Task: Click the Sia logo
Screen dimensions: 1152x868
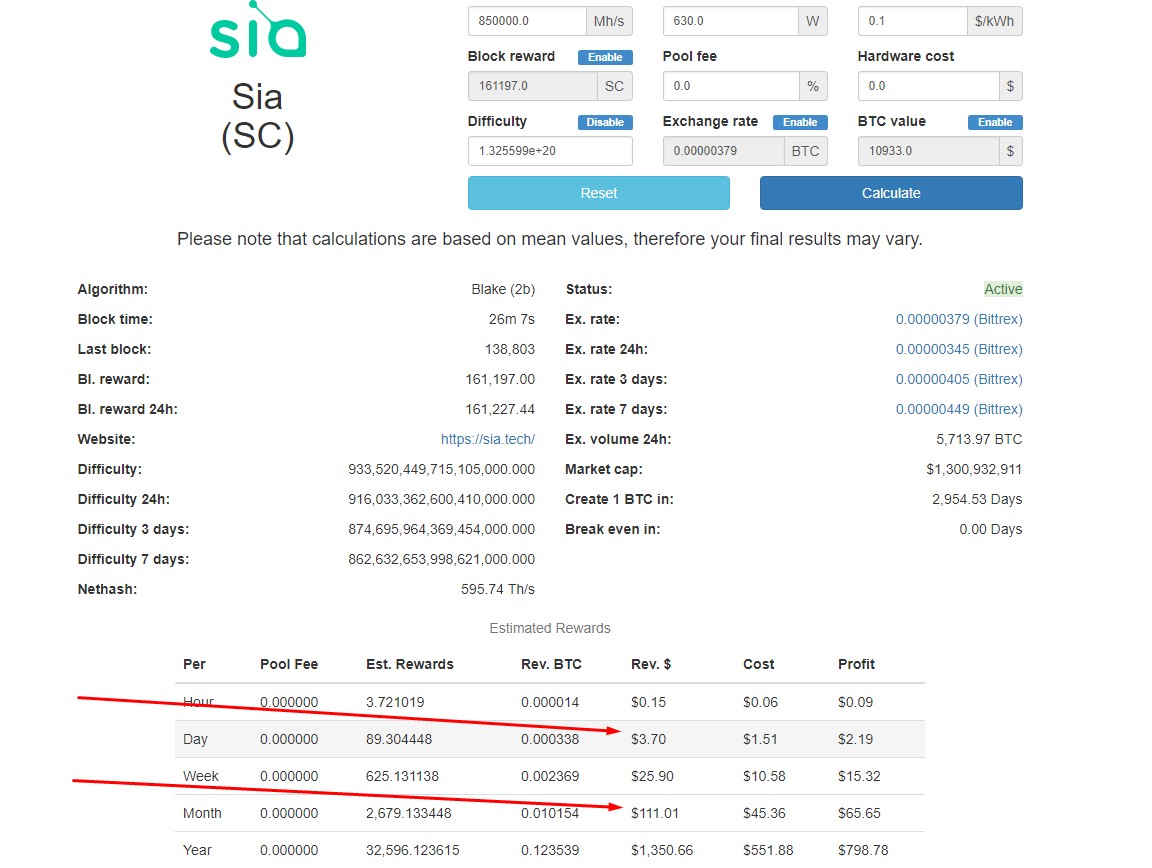Action: (258, 29)
